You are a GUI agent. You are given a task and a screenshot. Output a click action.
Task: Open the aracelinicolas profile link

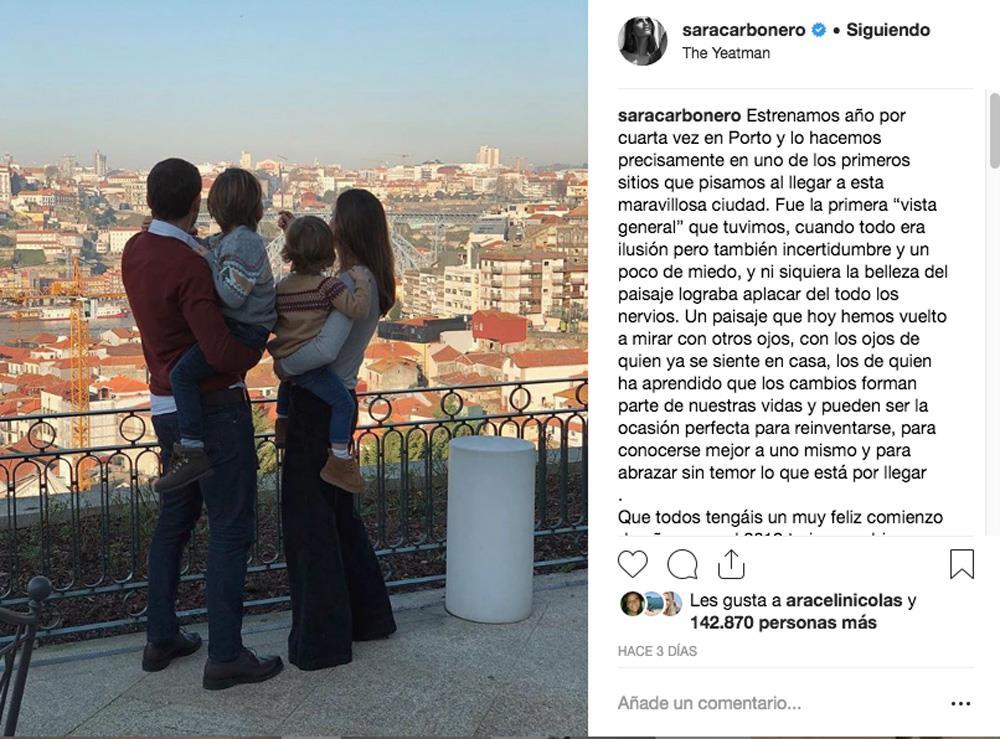tap(844, 600)
